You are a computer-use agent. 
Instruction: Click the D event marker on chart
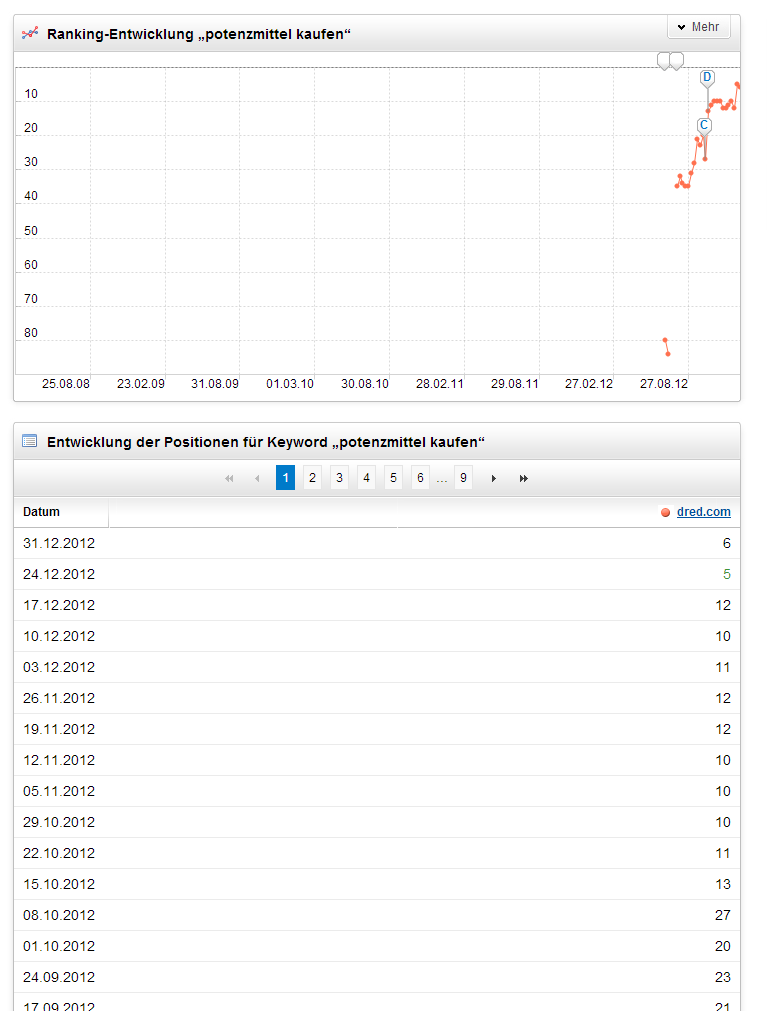pyautogui.click(x=707, y=78)
